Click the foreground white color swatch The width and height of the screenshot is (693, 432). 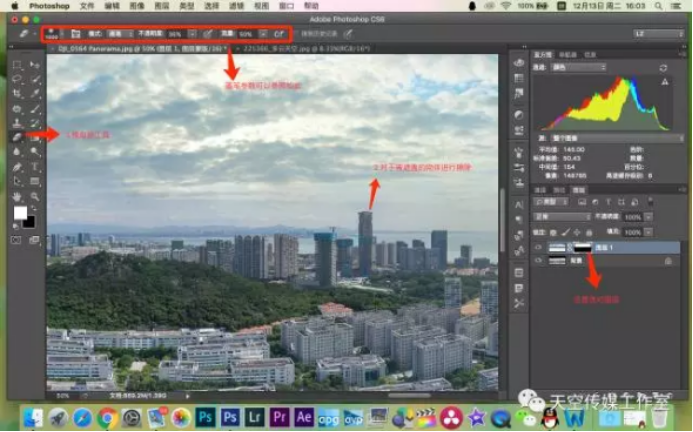point(19,212)
